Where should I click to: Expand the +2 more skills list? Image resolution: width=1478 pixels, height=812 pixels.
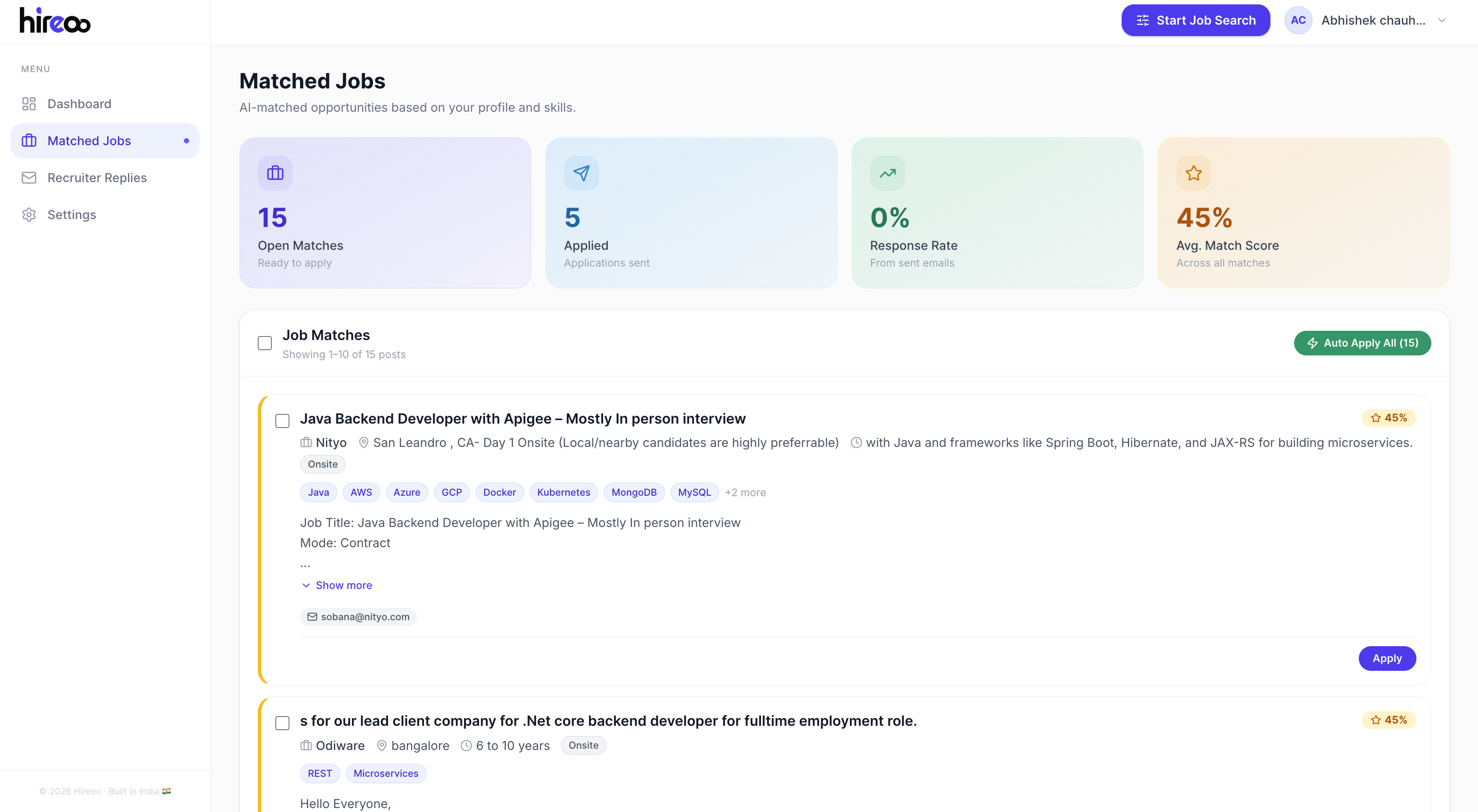pos(745,492)
